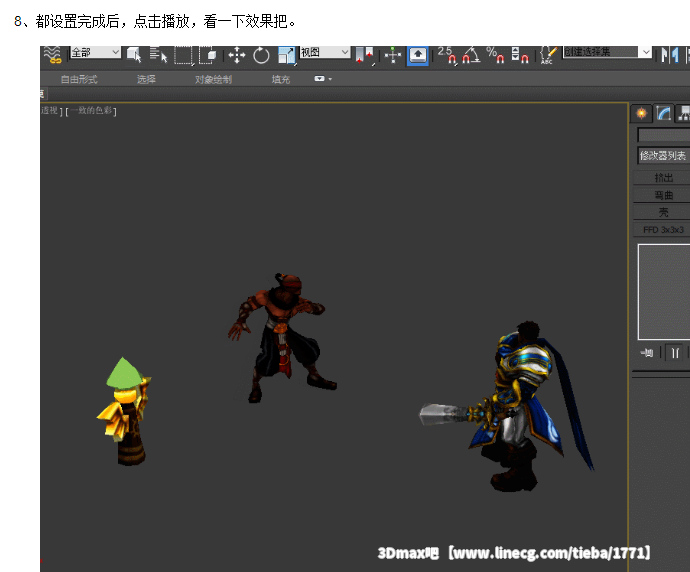Activate the Select and Move tool

(237, 55)
